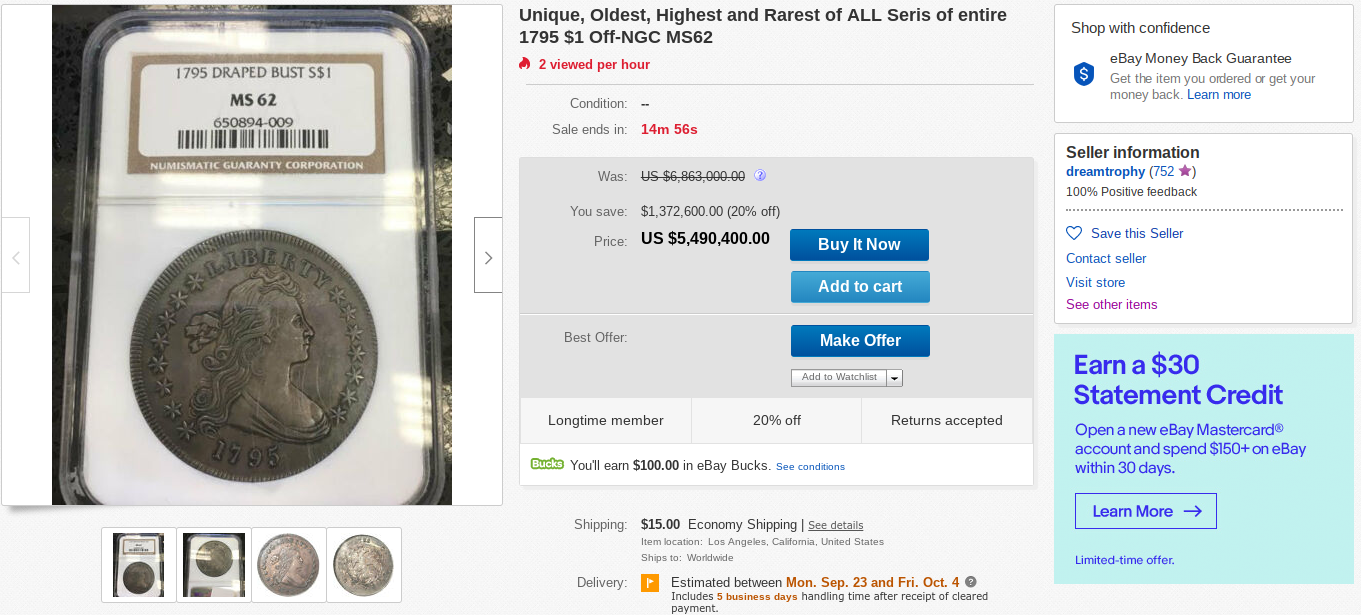Select the fourth coin reverse thumbnail
1361x615 pixels.
[x=363, y=564]
